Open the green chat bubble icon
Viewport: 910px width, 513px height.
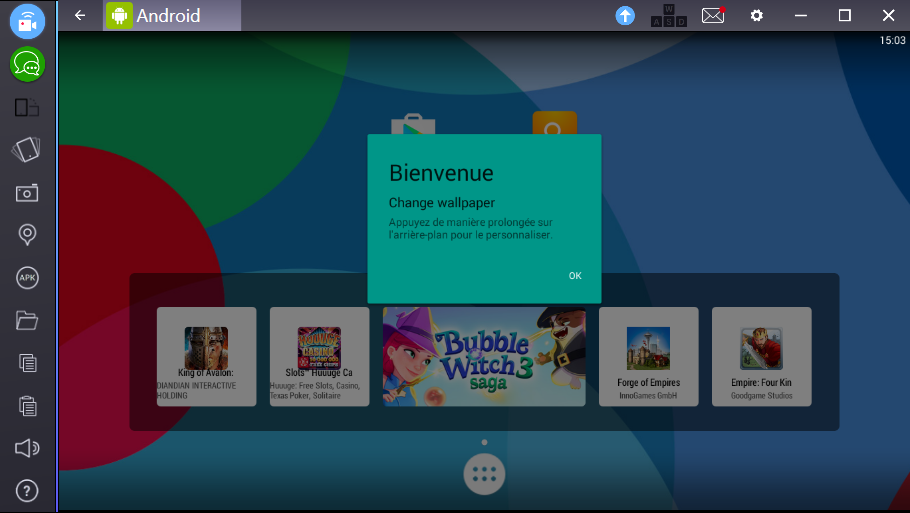[27, 65]
